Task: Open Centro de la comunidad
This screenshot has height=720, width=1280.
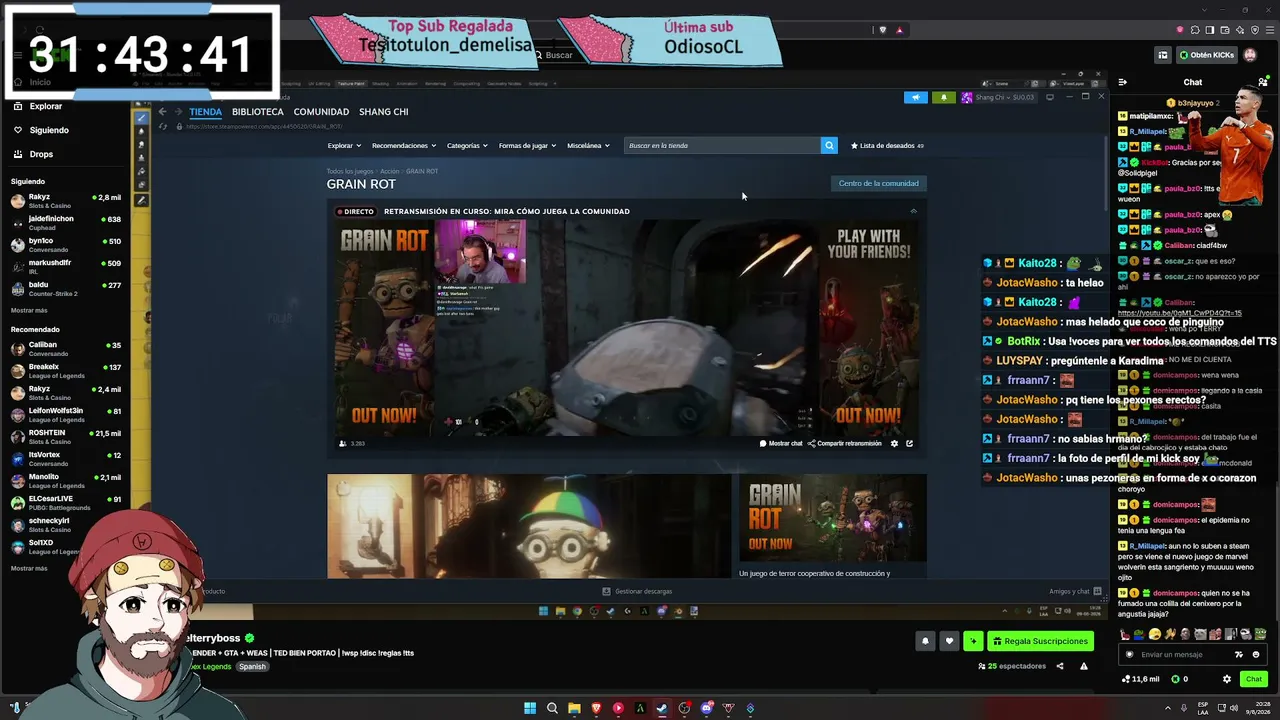Action: pyautogui.click(x=878, y=183)
